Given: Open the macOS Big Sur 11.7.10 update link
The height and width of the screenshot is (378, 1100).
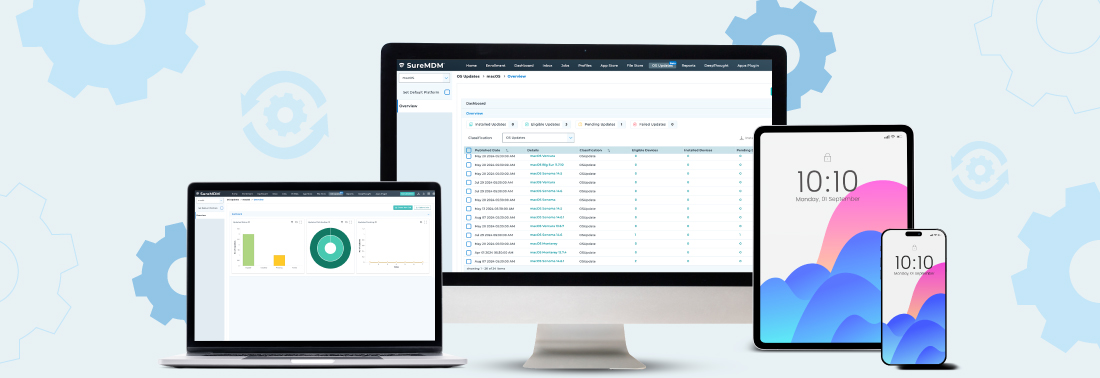Looking at the screenshot, I should coord(546,165).
